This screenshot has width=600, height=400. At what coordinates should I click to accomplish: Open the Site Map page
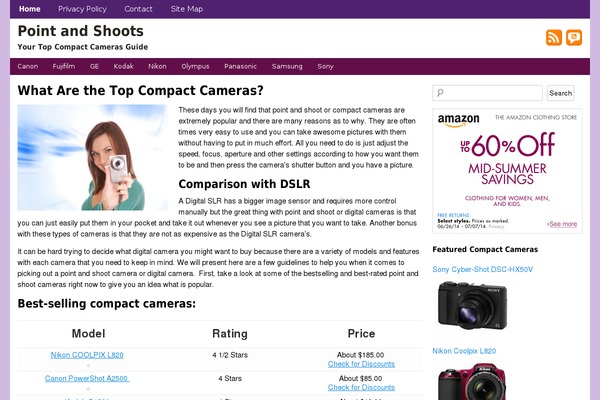click(x=187, y=9)
